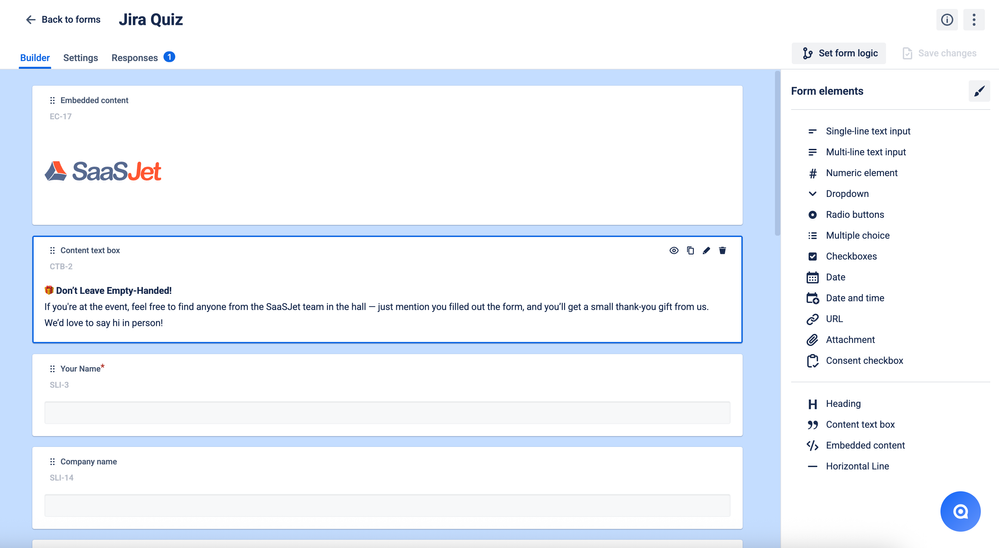Screen dimensions: 999x548
Task: Grab the drag handle of Embedded content card
Action: tap(52, 100)
